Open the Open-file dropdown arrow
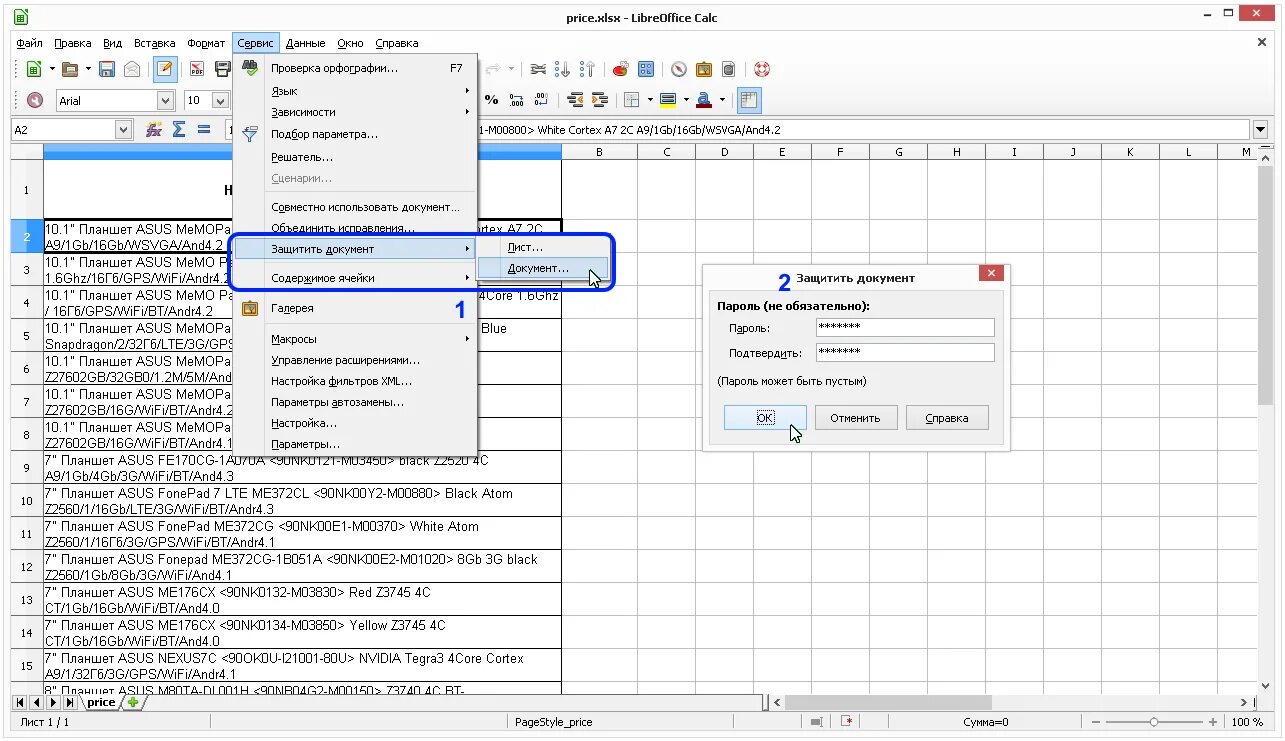The image size is (1285, 741). [88, 69]
